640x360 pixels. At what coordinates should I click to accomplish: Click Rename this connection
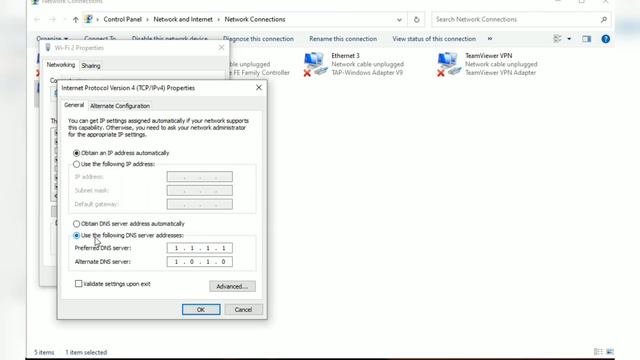pyautogui.click(x=343, y=39)
